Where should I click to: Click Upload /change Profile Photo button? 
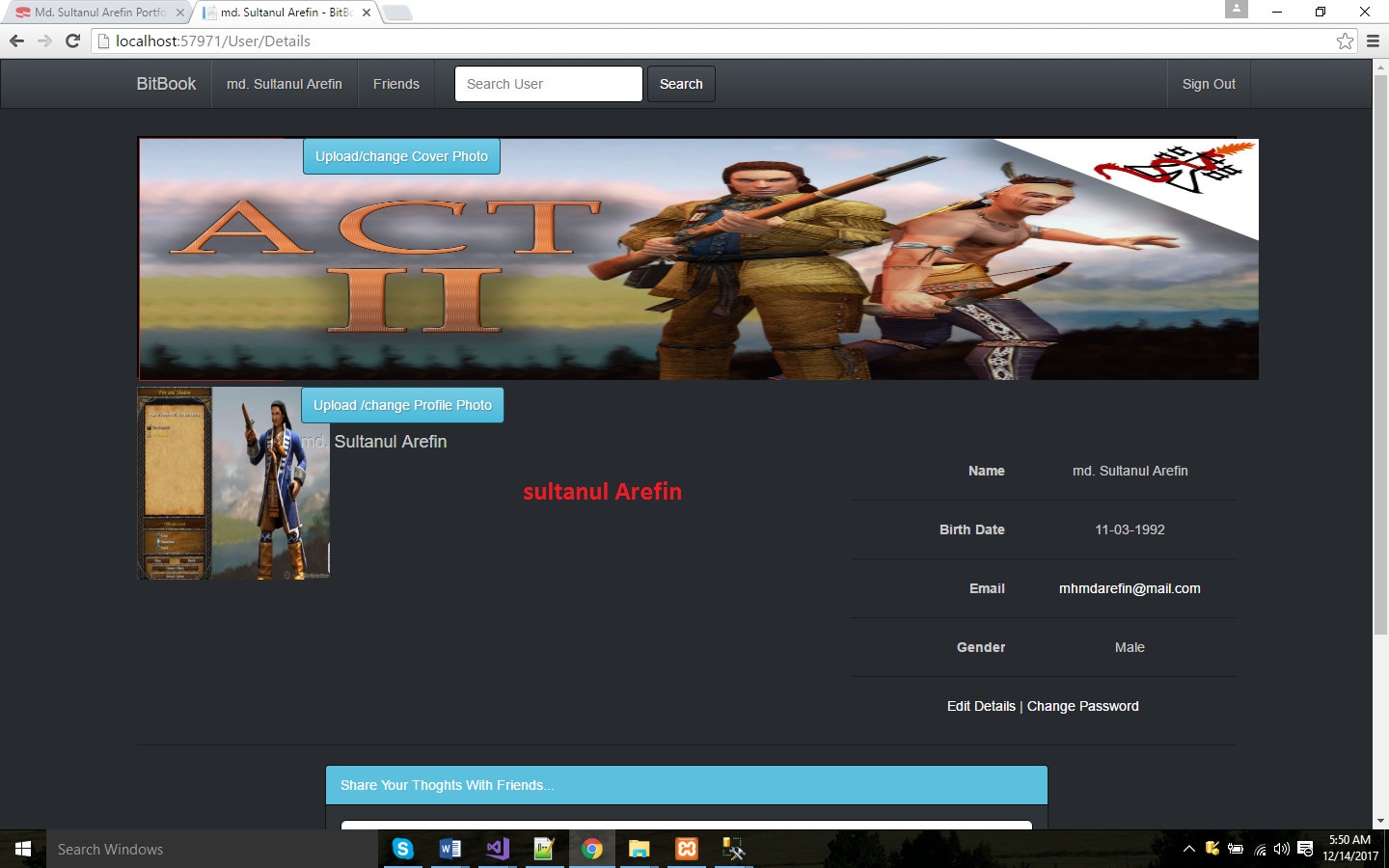point(402,405)
